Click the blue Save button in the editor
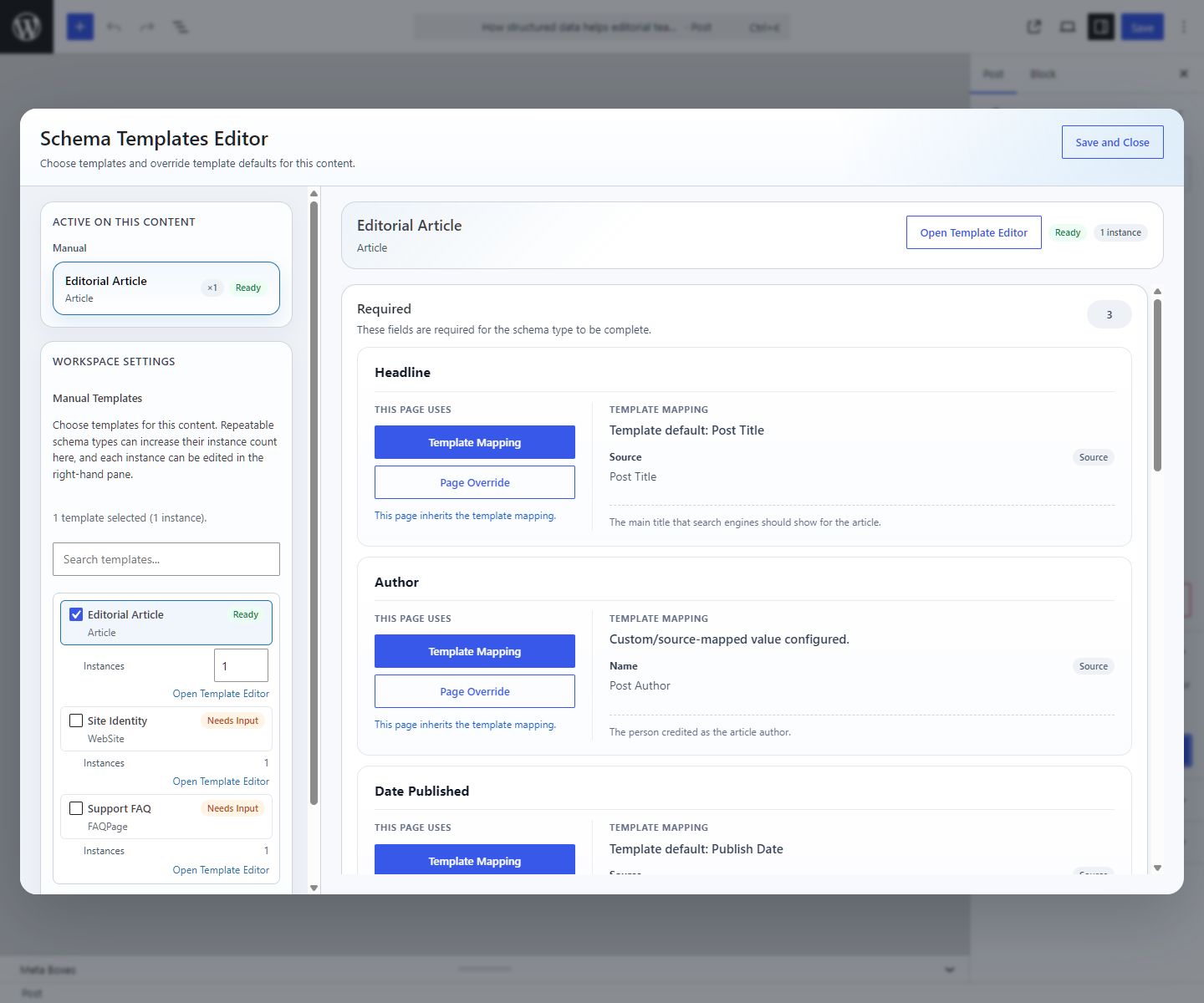1204x1003 pixels. tap(1142, 27)
